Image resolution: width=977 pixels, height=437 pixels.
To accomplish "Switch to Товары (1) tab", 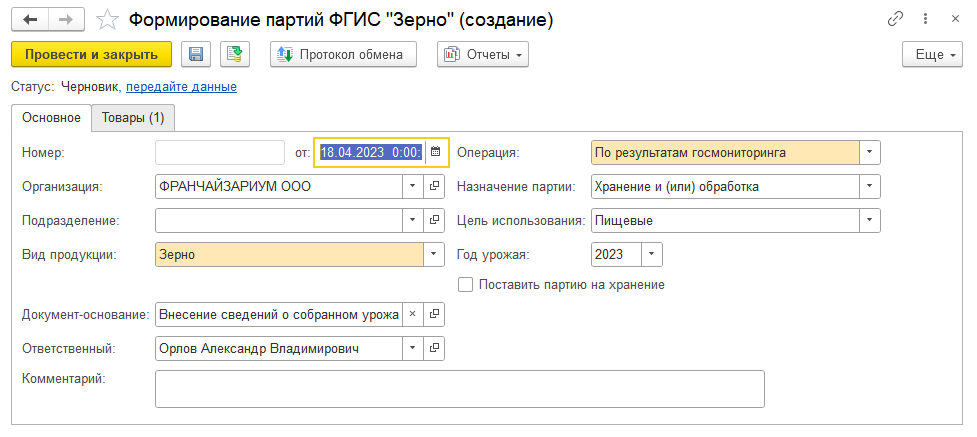I will click(133, 118).
